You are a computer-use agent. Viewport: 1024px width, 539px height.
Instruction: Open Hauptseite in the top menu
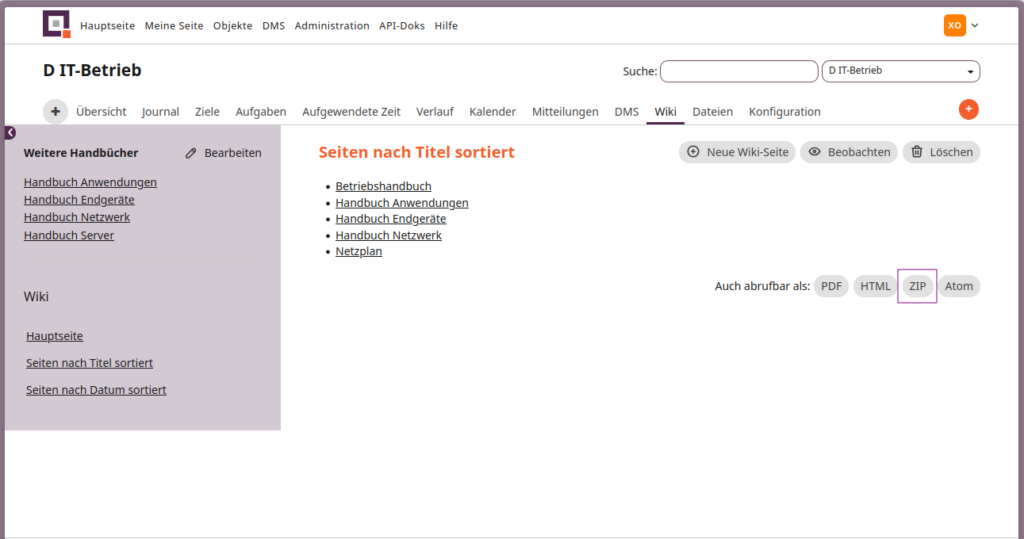pyautogui.click(x=107, y=25)
